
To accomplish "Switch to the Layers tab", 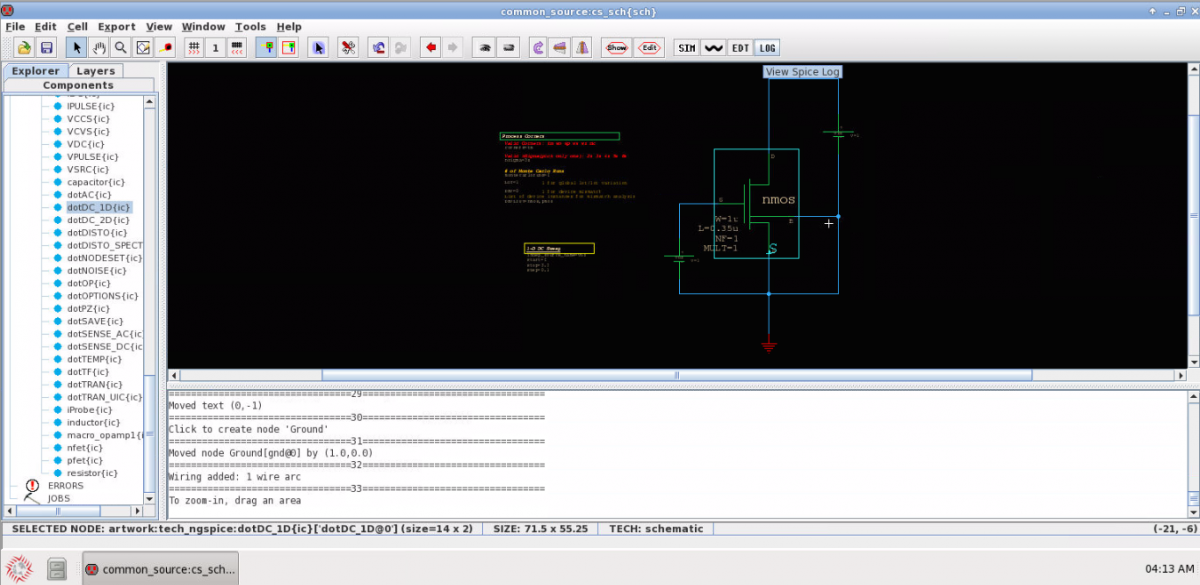I will pyautogui.click(x=96, y=71).
